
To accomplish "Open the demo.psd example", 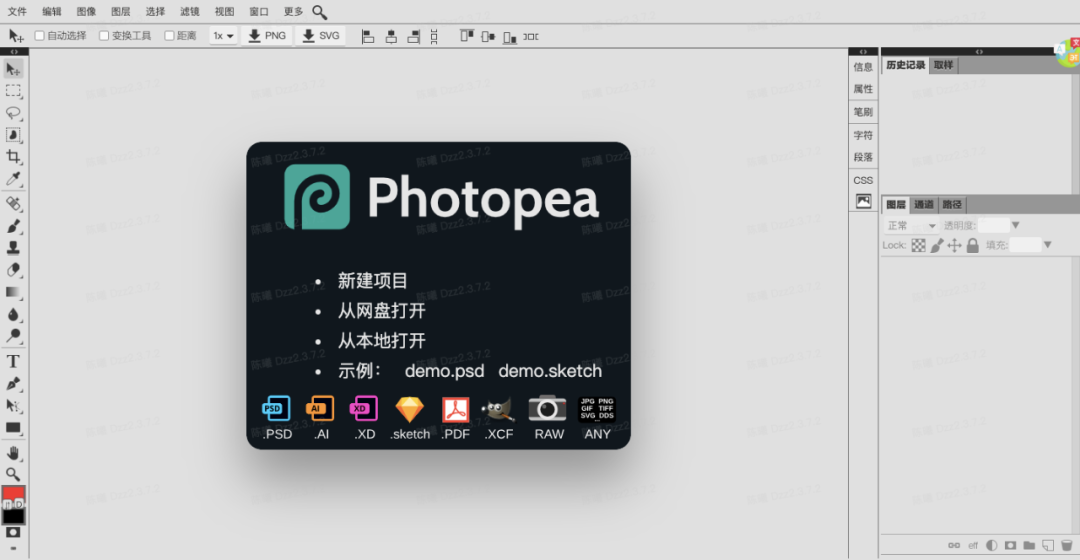I will point(444,371).
